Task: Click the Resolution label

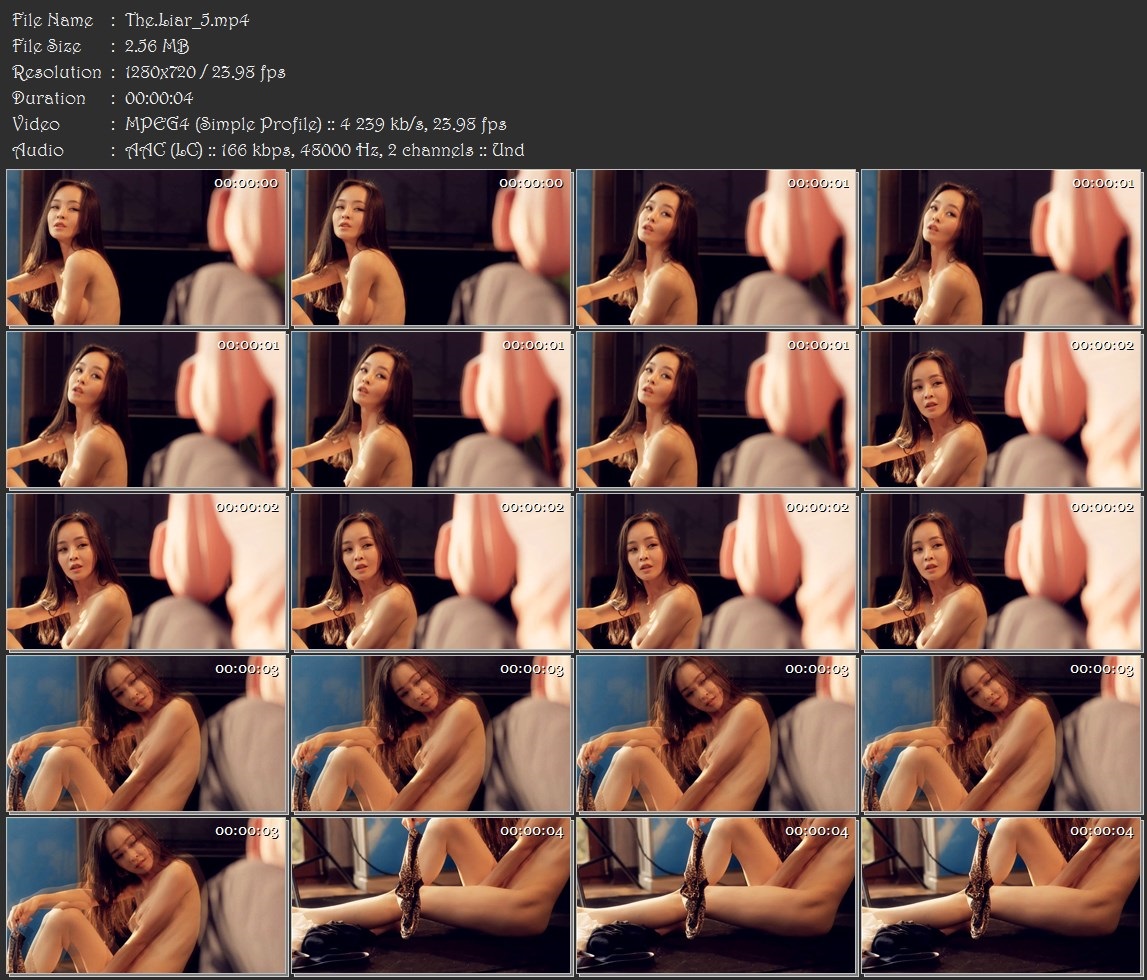Action: click(56, 72)
